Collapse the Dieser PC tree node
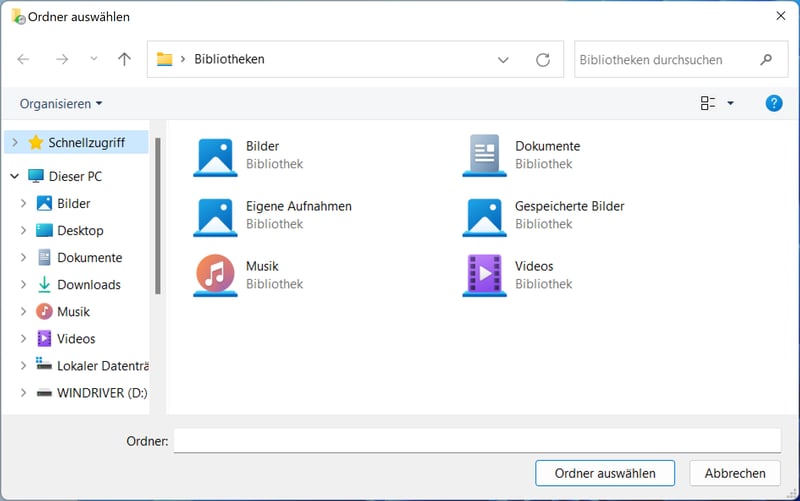The width and height of the screenshot is (800, 501). click(14, 176)
